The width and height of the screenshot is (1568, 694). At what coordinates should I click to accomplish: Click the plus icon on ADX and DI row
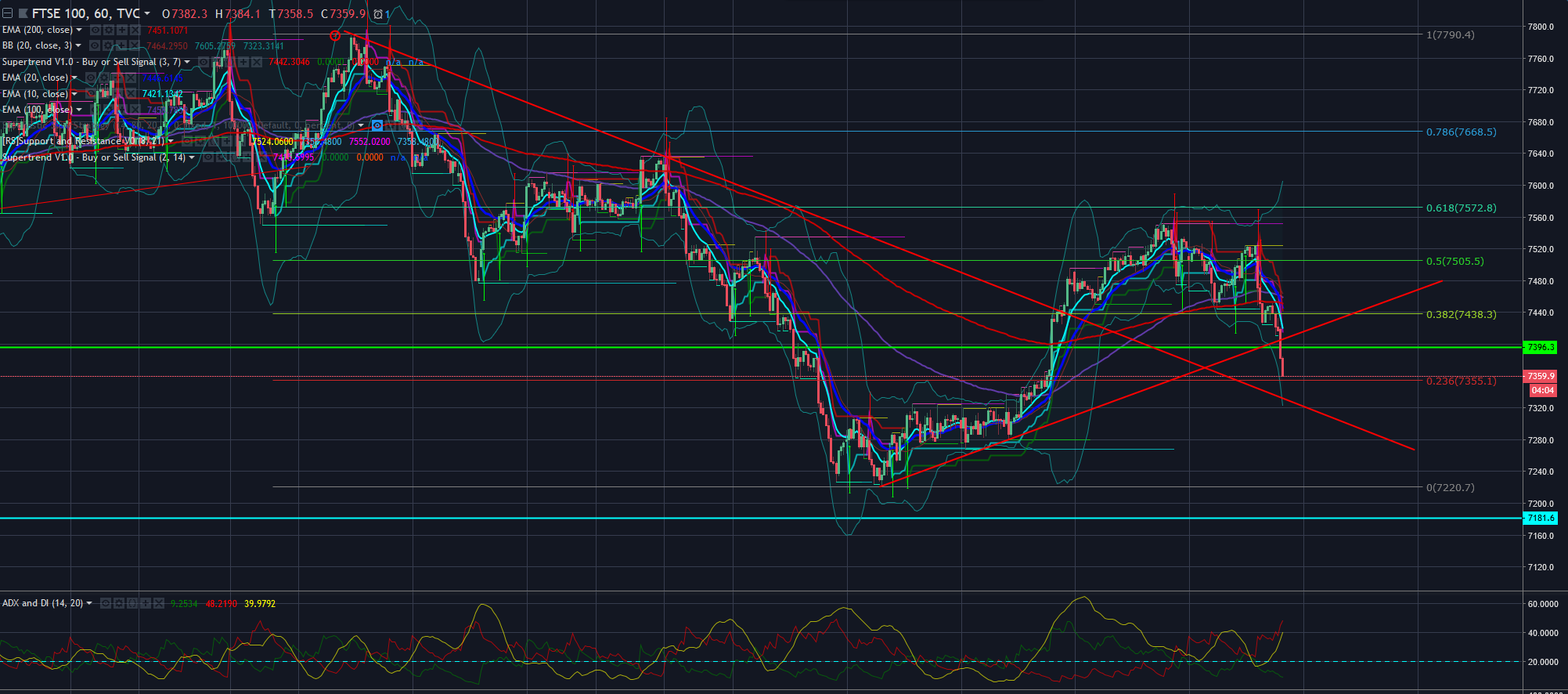(x=146, y=603)
